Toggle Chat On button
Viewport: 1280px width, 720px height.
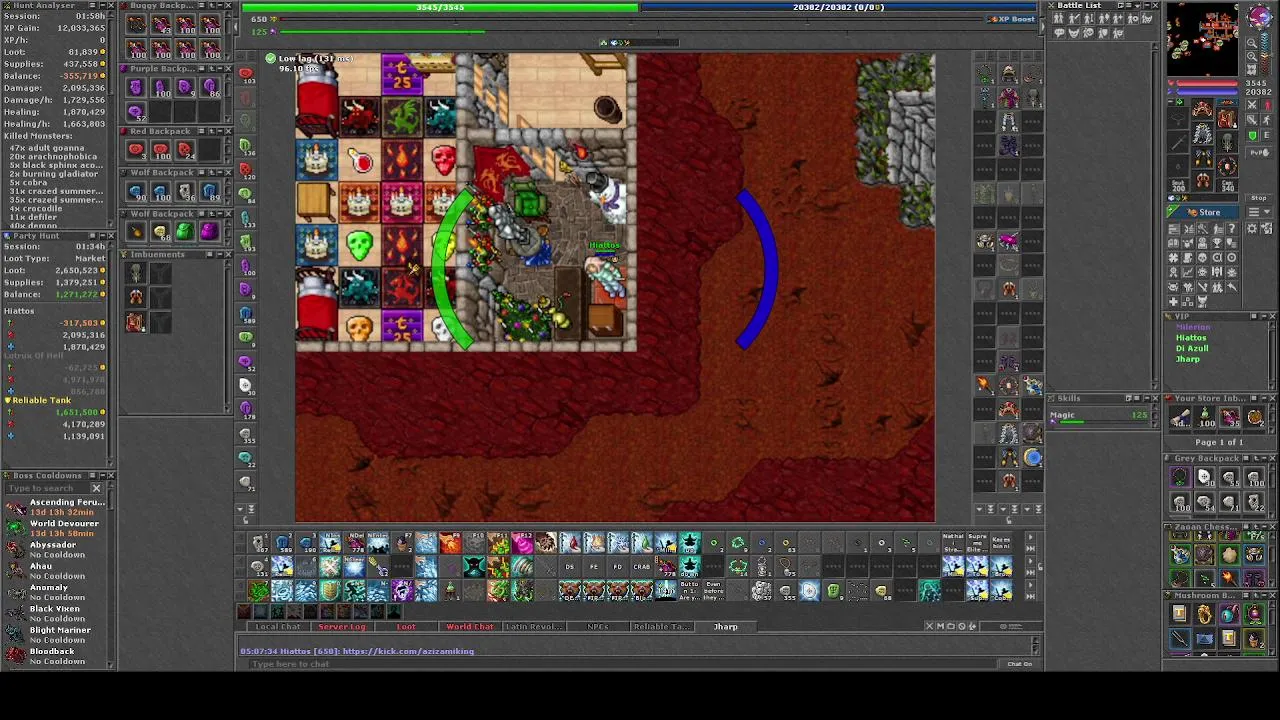[x=1019, y=664]
